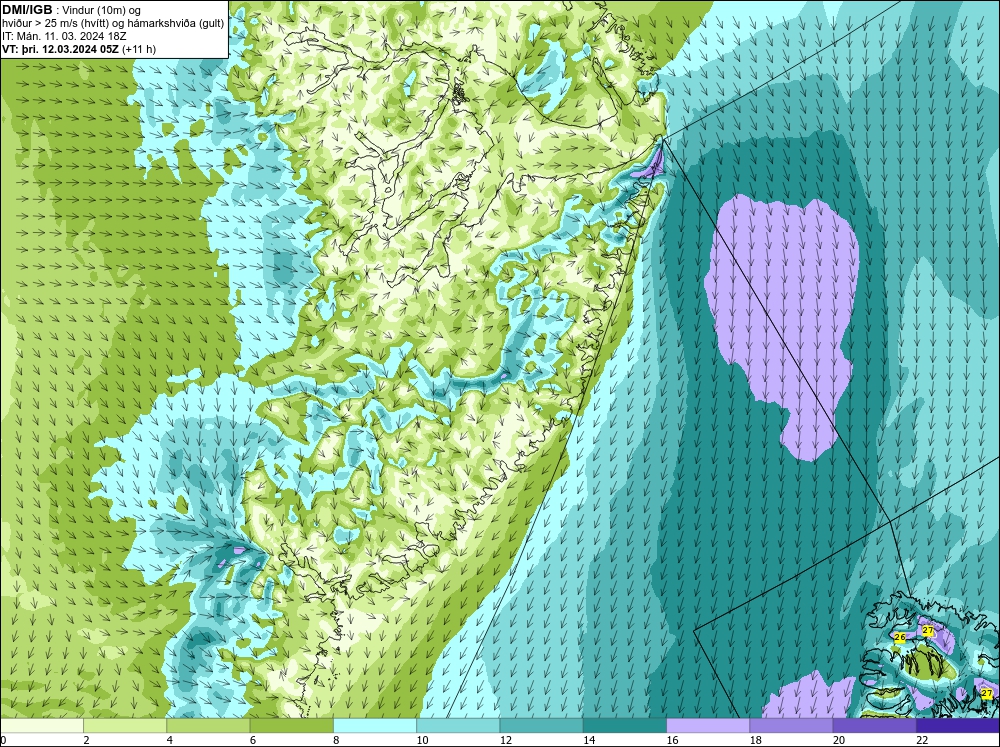
Task: Click the "6" tick label on the color scale
Action: tap(253, 740)
